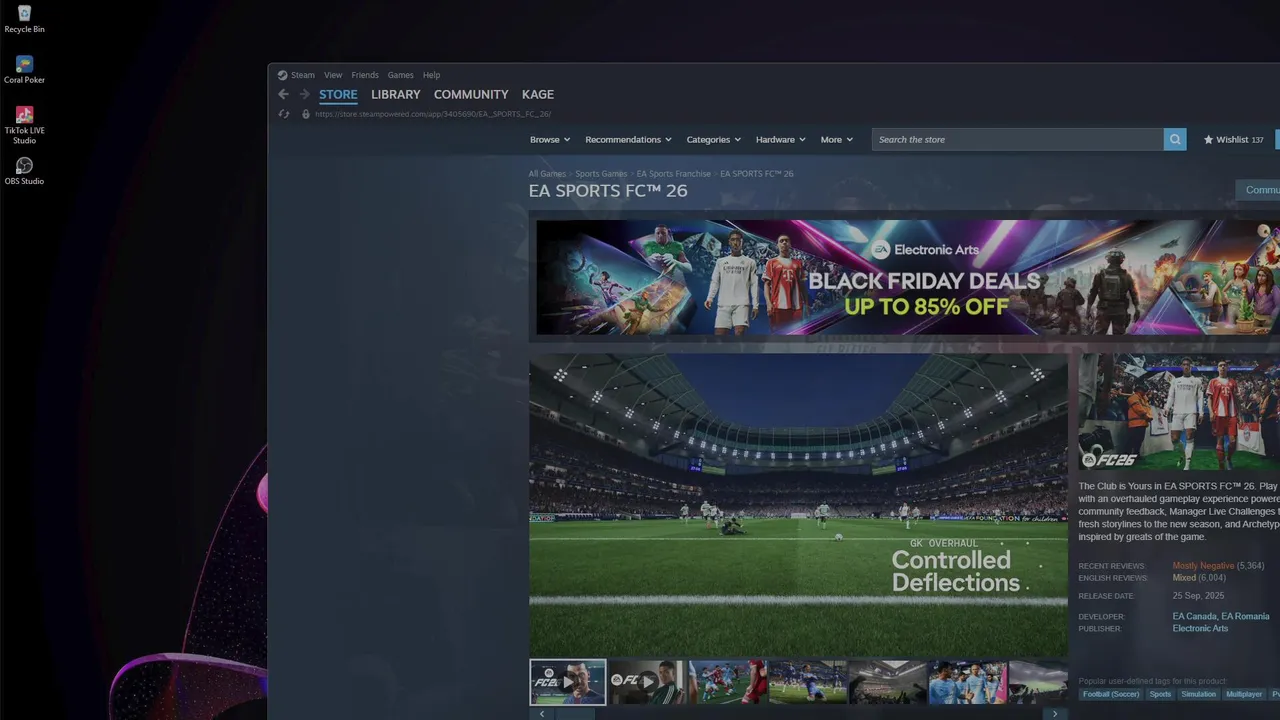Go forward using the forward arrow

coord(305,94)
